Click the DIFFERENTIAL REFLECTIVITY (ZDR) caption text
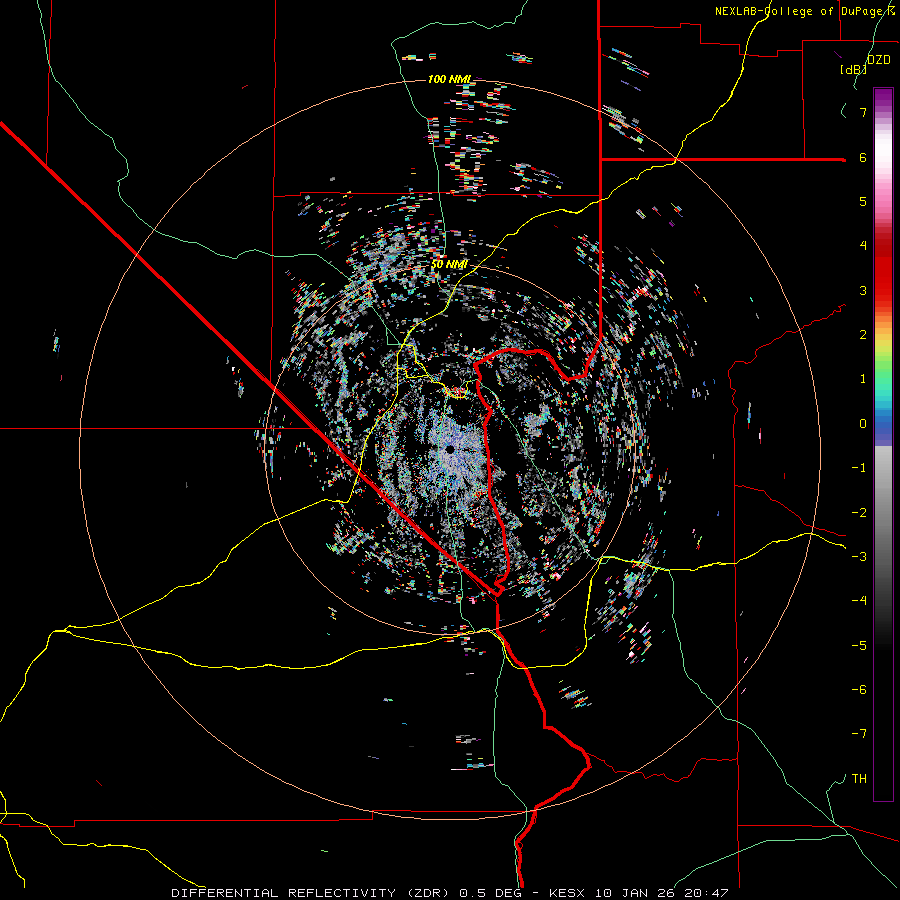 point(312,893)
